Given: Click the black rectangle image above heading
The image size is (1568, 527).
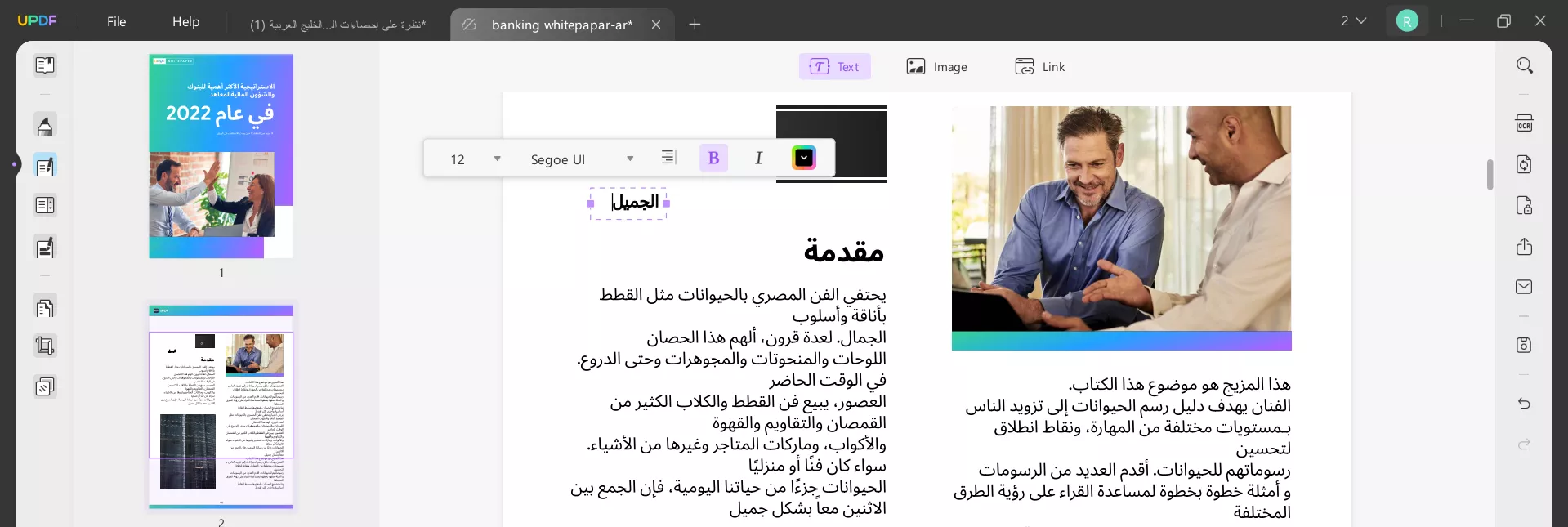Looking at the screenshot, I should 831,144.
